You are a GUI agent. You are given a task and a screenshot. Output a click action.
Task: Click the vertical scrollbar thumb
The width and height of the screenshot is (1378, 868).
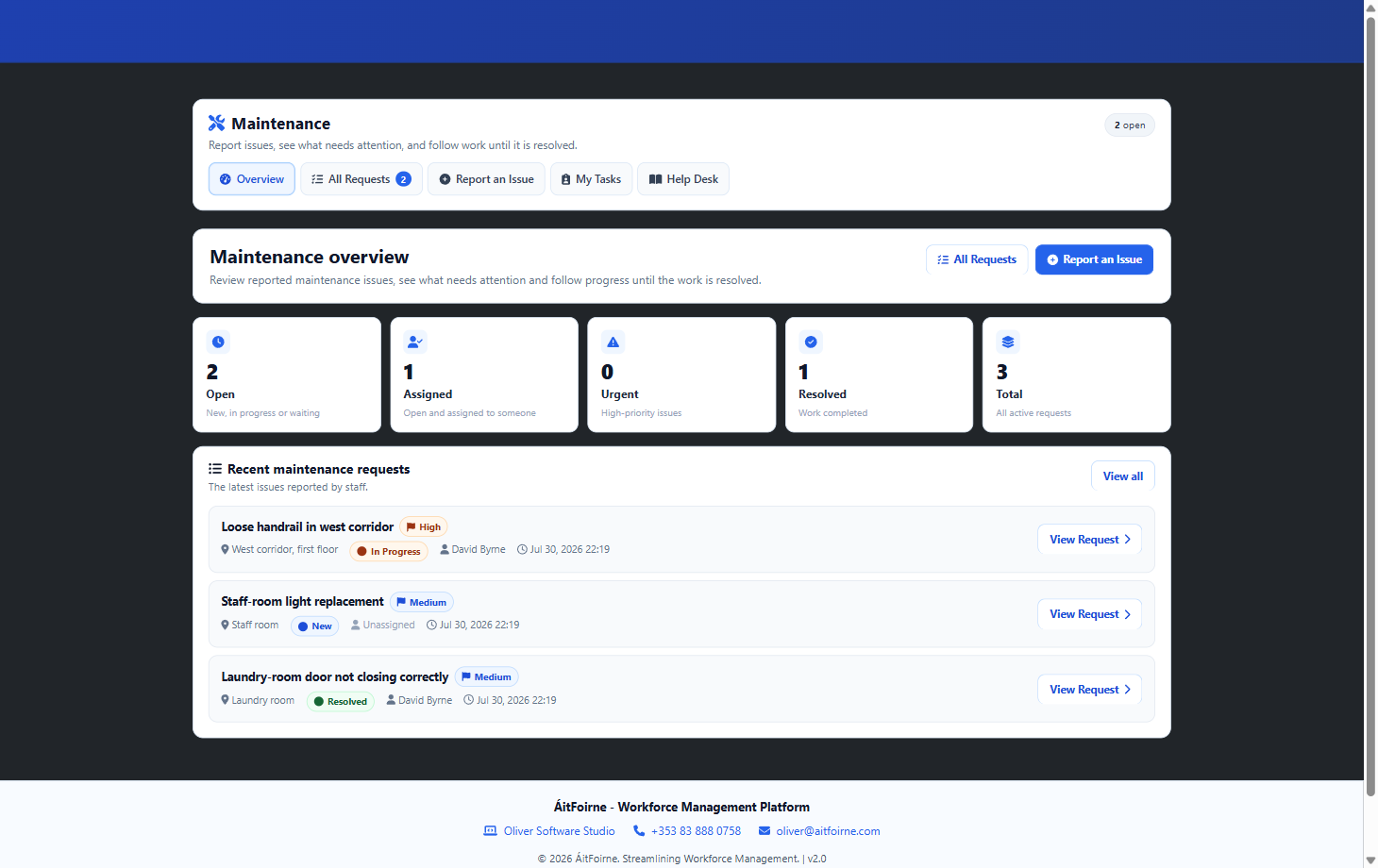point(1370,406)
